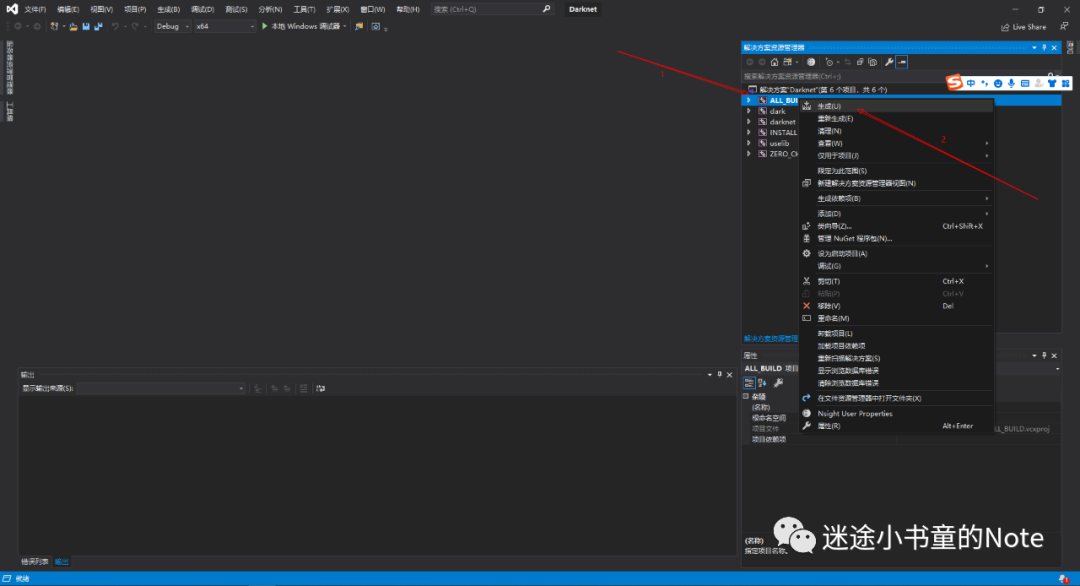Click the New Project toolbar icon
The height and width of the screenshot is (586, 1080).
(x=54, y=26)
